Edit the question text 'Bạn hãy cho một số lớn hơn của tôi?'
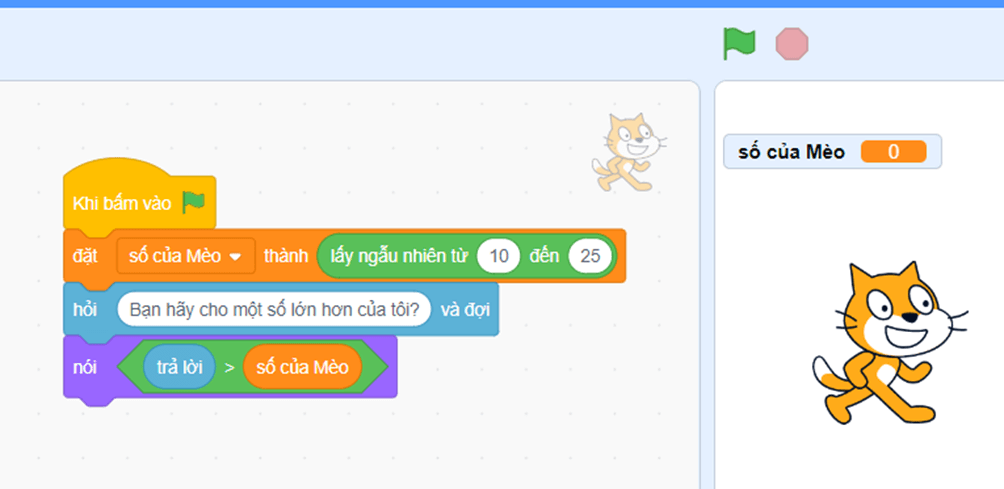The image size is (1004, 489). click(274, 310)
